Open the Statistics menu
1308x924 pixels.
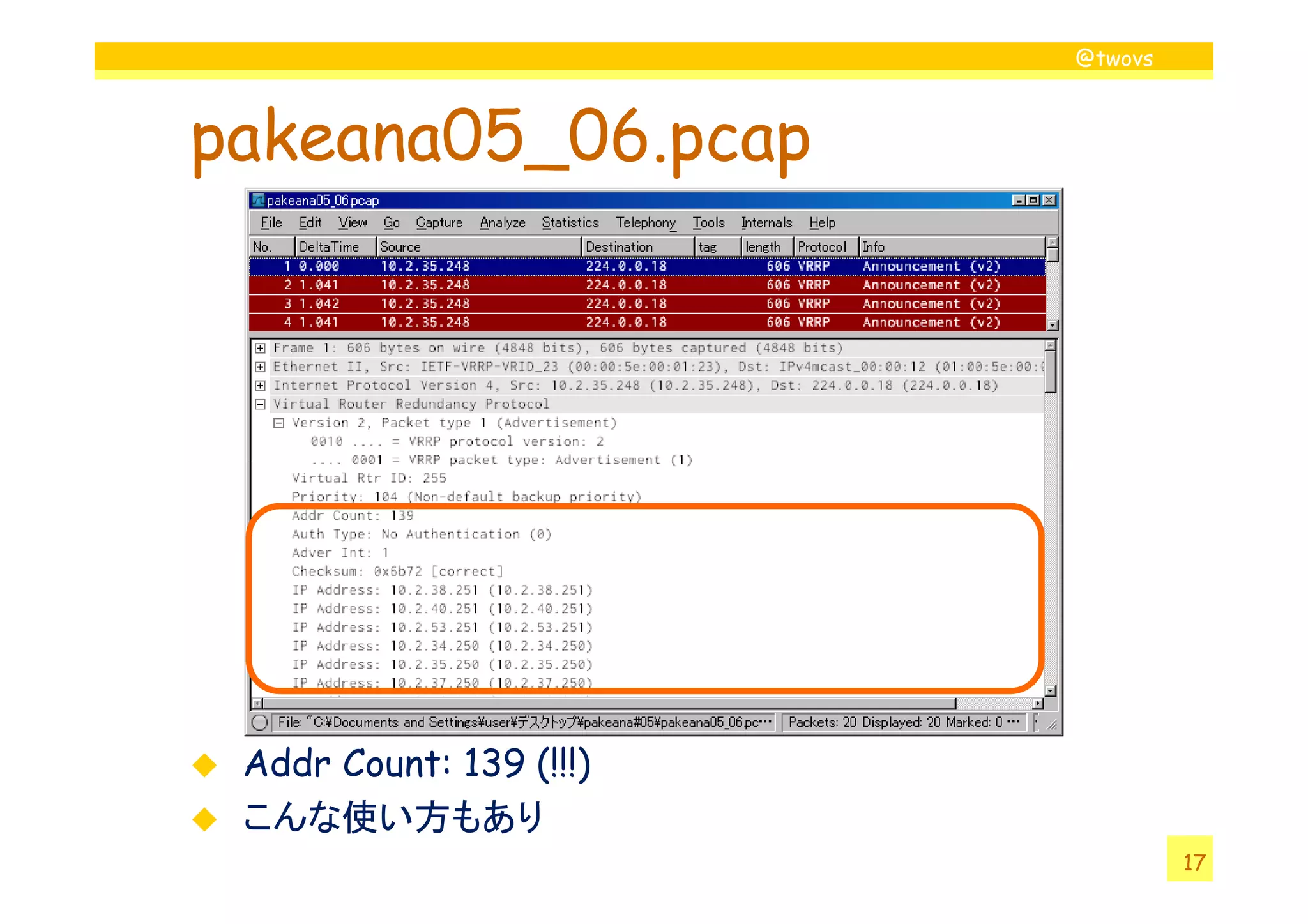point(570,223)
